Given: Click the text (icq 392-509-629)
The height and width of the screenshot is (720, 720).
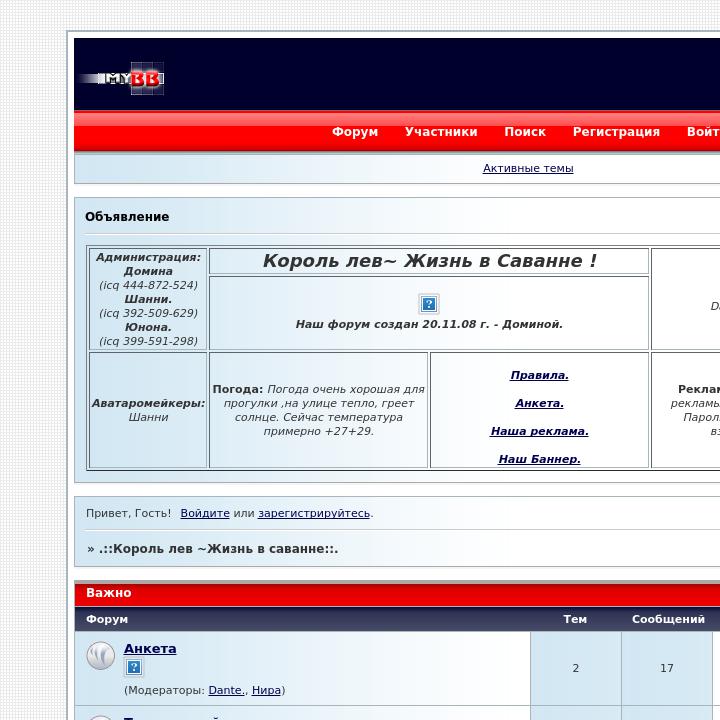Looking at the screenshot, I should [x=148, y=313].
